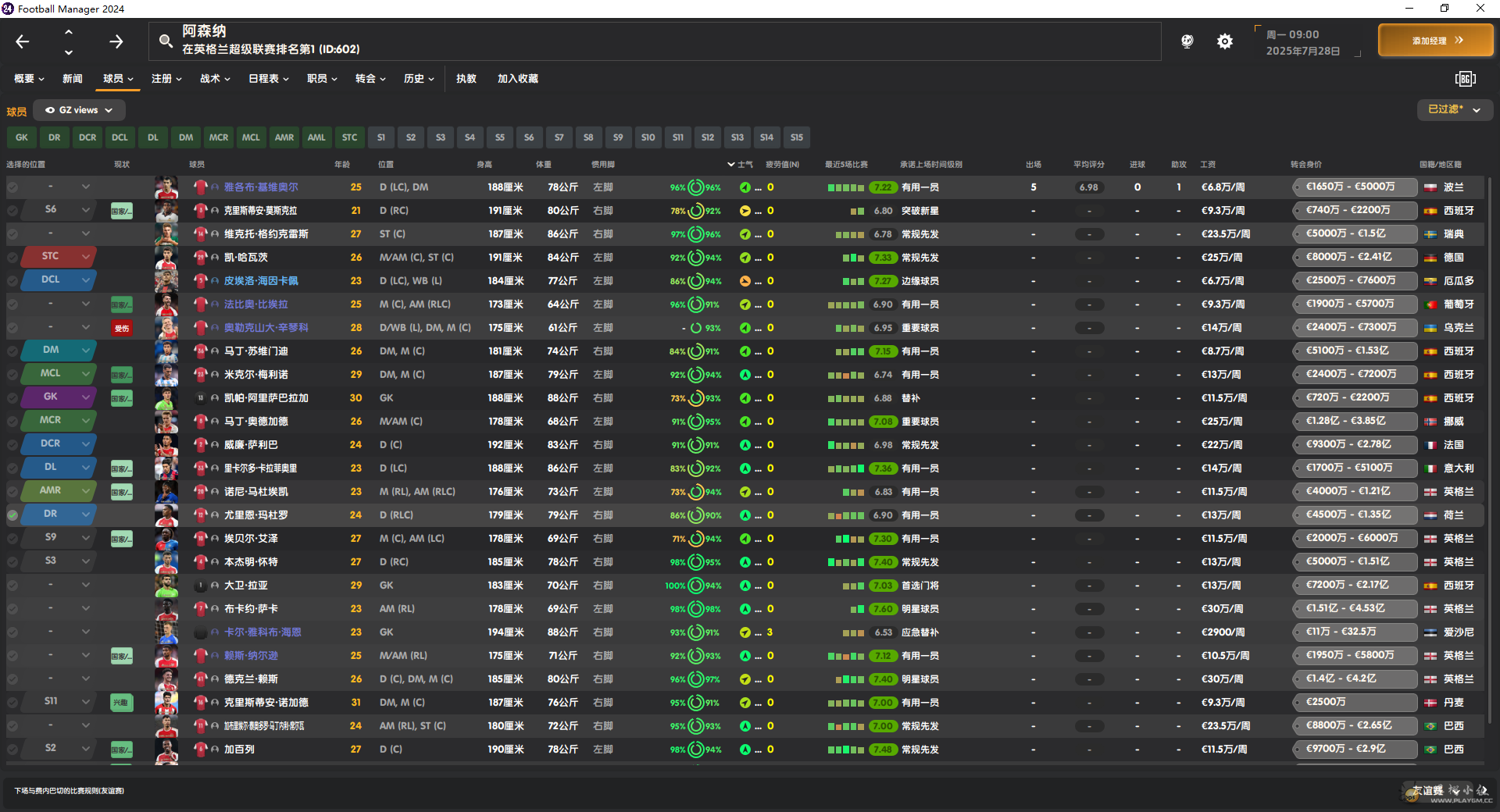Open the 日程表 menu

pyautogui.click(x=269, y=79)
